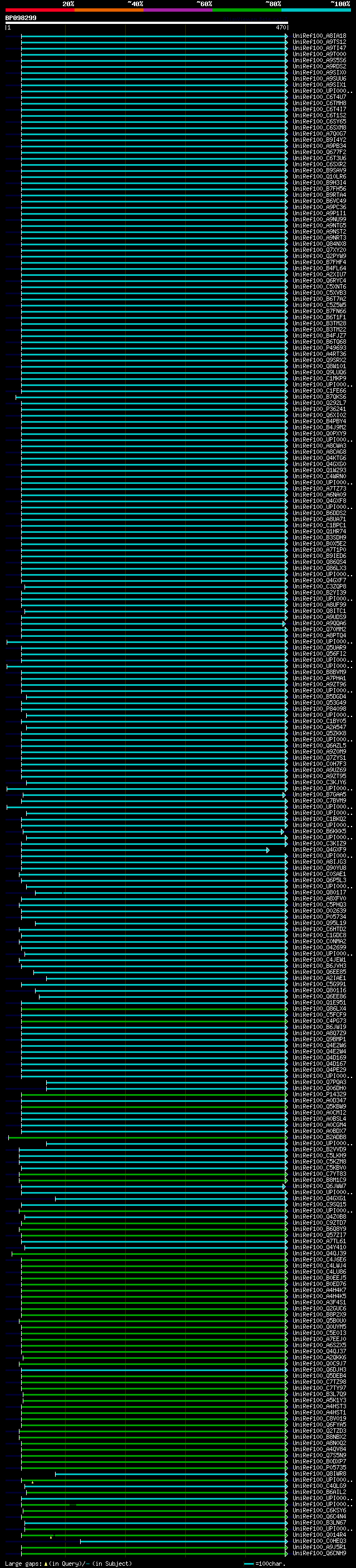Click the UniRef100_C8V019 label

pyautogui.click(x=319, y=1419)
